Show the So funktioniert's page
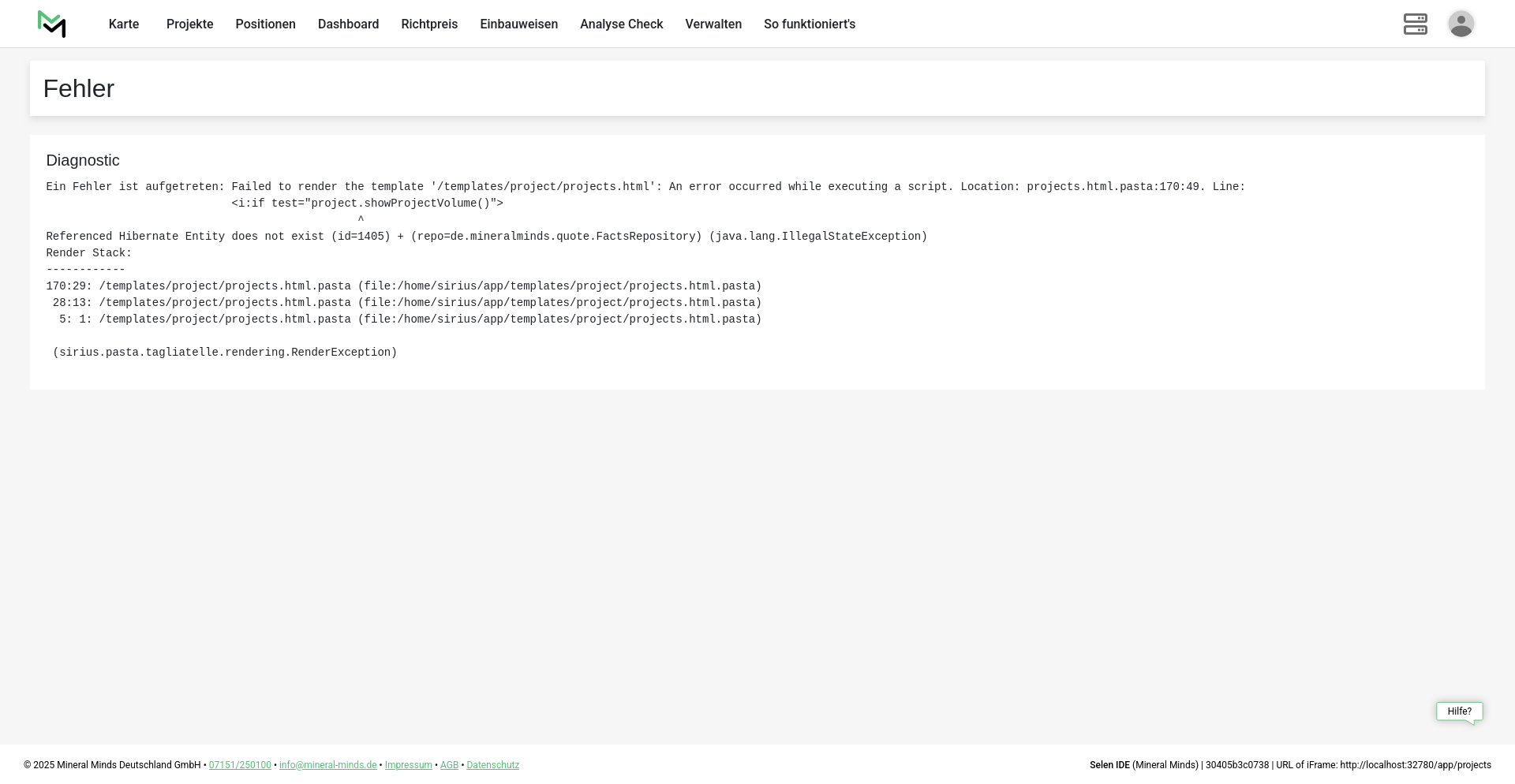1515x784 pixels. pos(809,24)
